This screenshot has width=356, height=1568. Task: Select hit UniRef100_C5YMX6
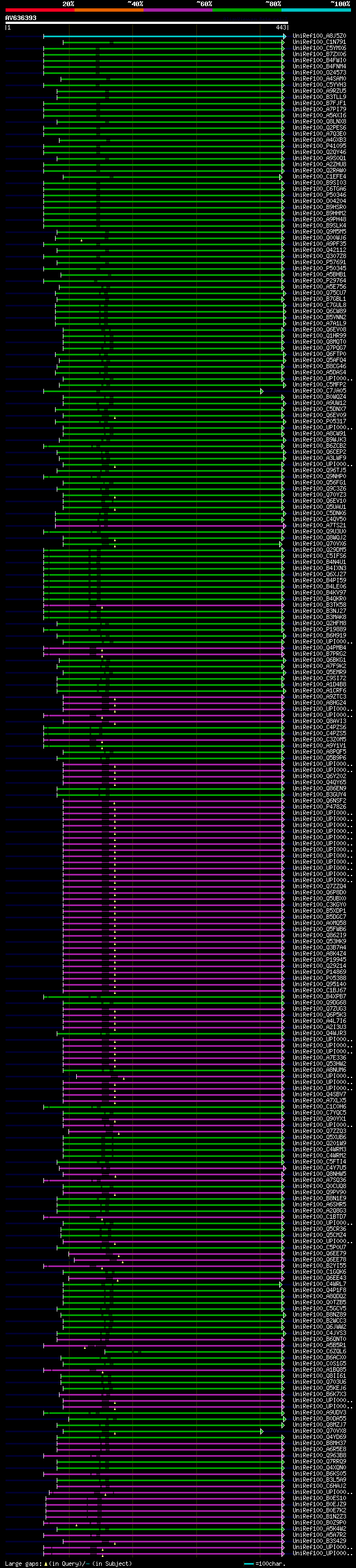point(319,48)
